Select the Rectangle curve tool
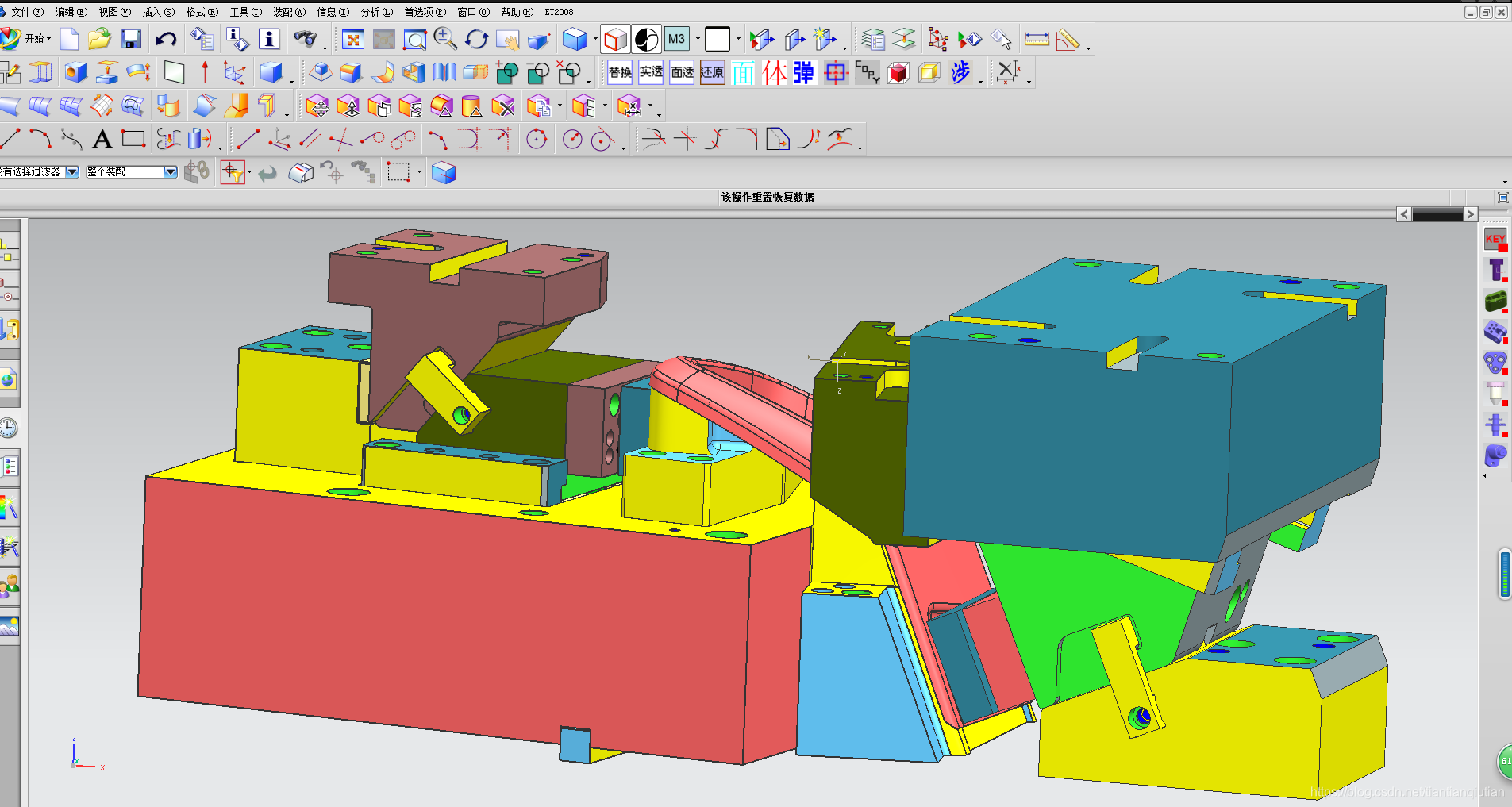This screenshot has height=807, width=1512. [133, 139]
